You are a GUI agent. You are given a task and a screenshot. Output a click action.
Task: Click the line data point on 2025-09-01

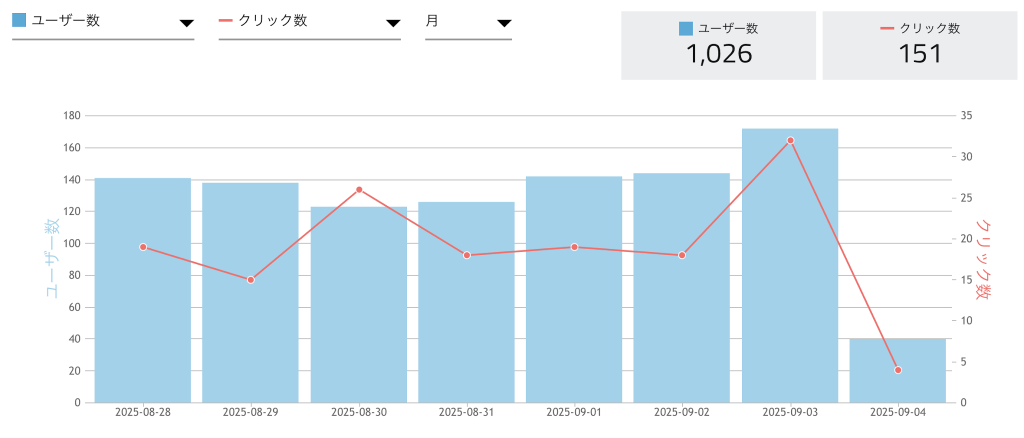click(575, 247)
